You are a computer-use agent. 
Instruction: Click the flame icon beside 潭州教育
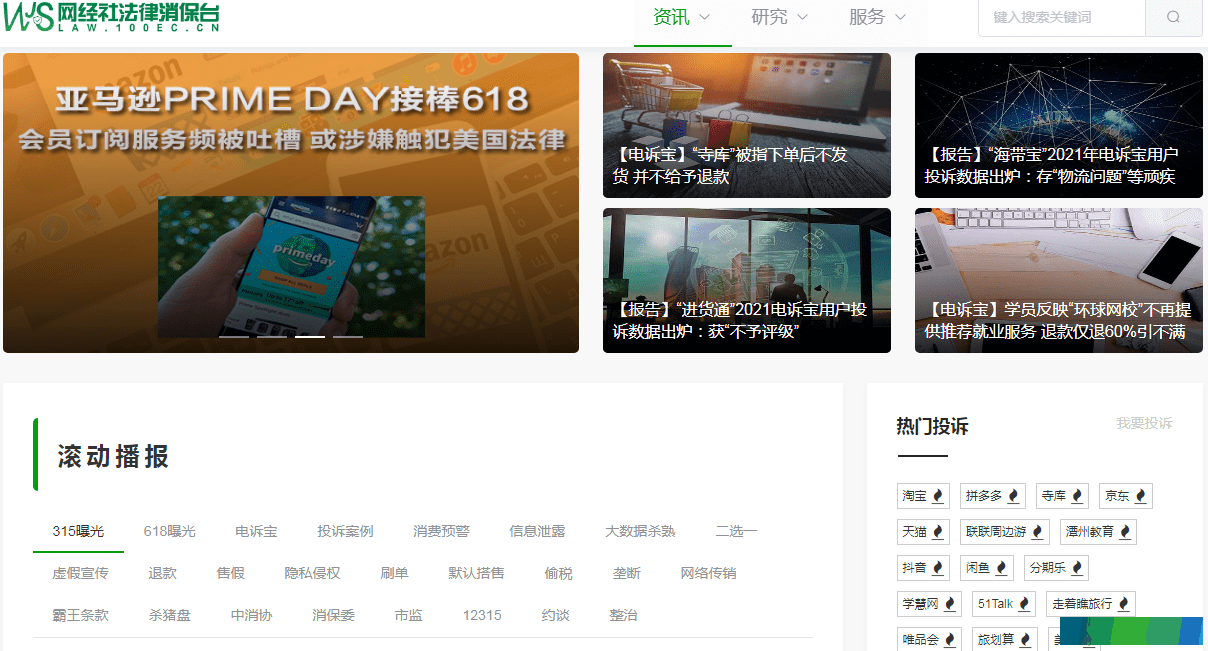1125,532
